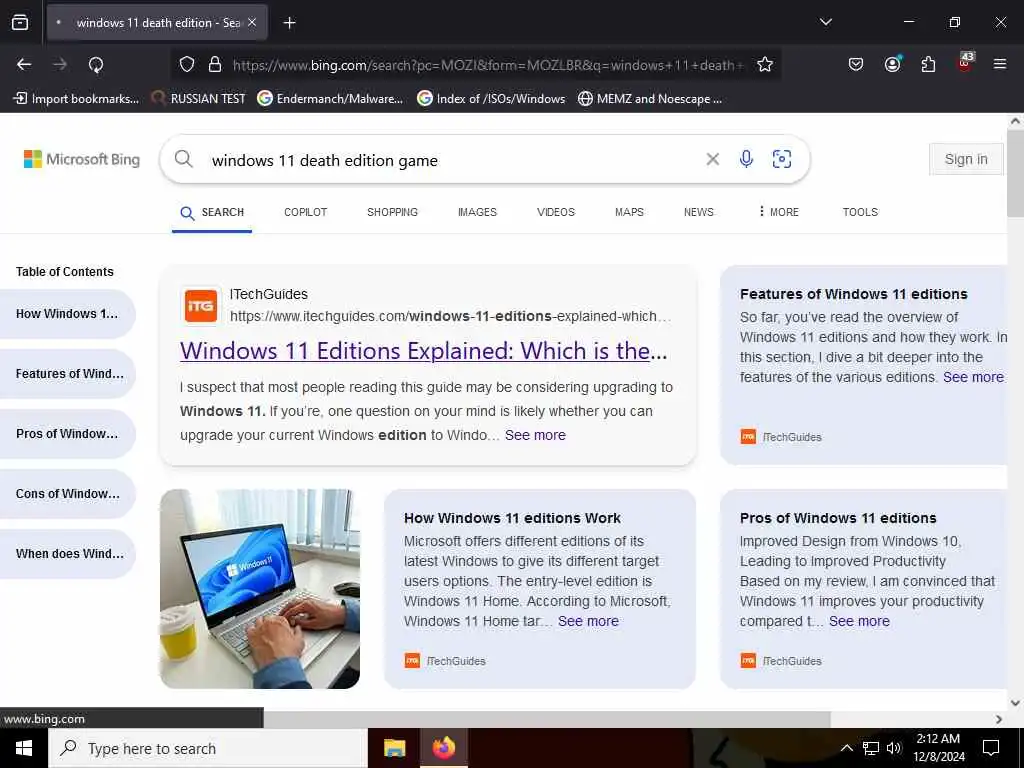Image resolution: width=1024 pixels, height=768 pixels.
Task: Open a new tab with plus button
Action: [x=289, y=23]
